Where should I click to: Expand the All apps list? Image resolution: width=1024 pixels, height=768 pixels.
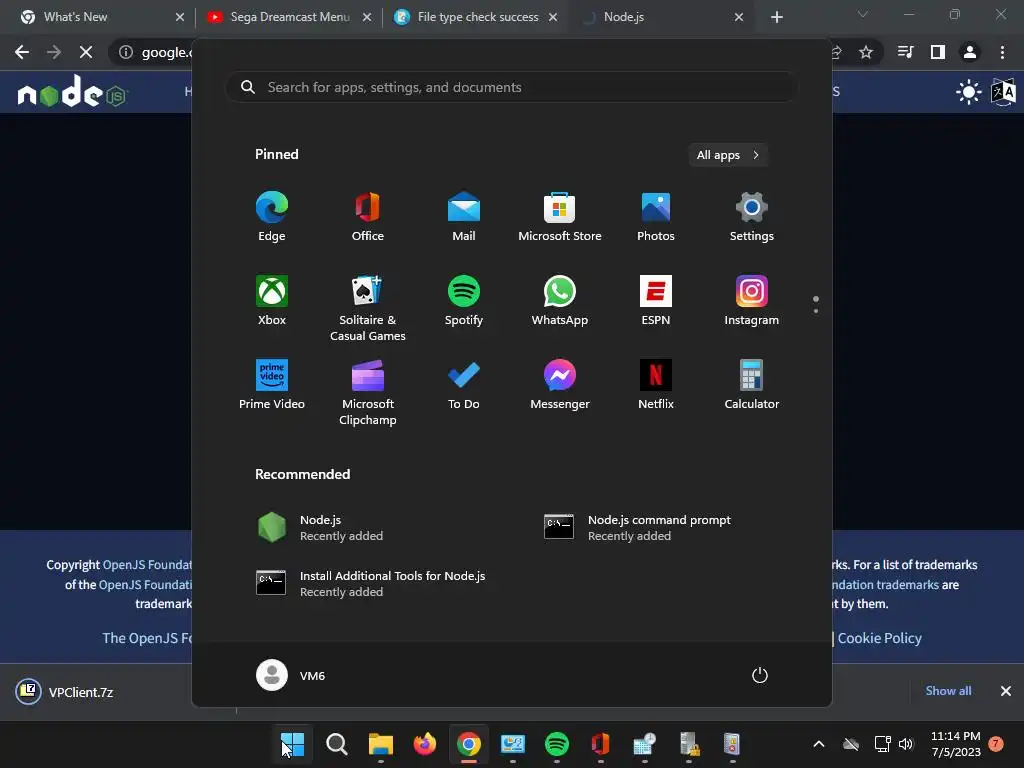[x=728, y=155]
